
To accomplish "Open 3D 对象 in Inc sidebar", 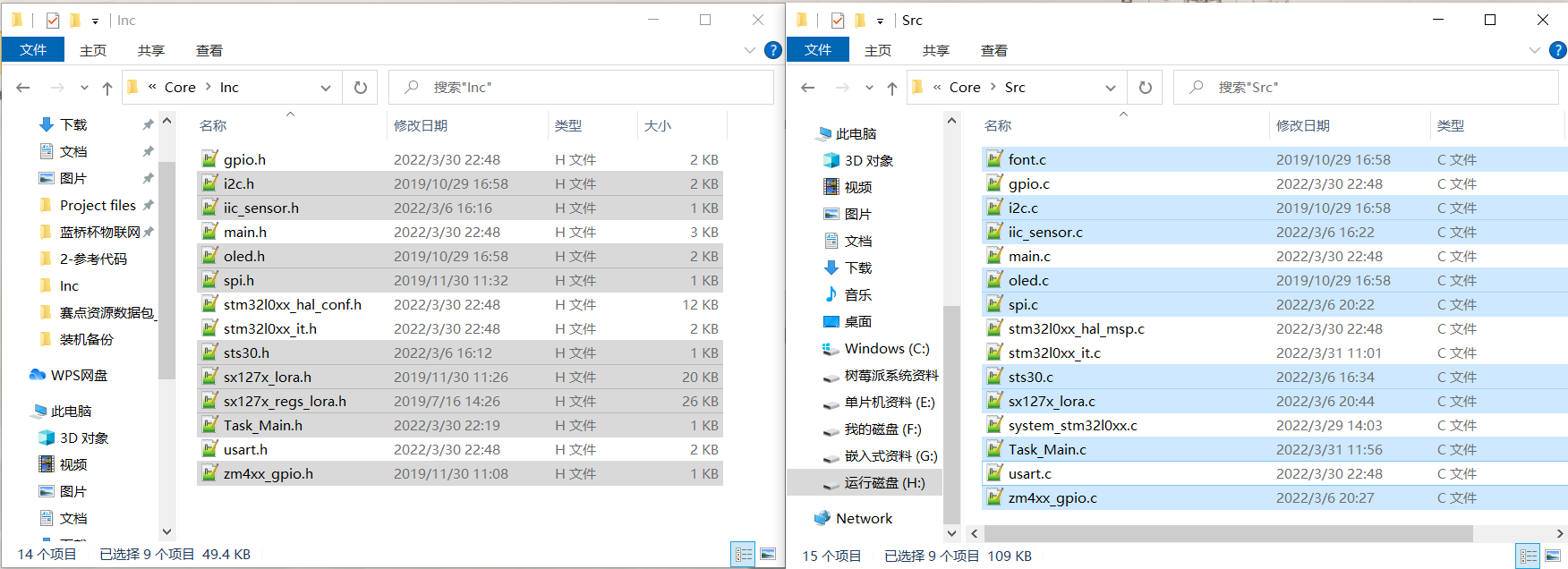I will point(74,437).
